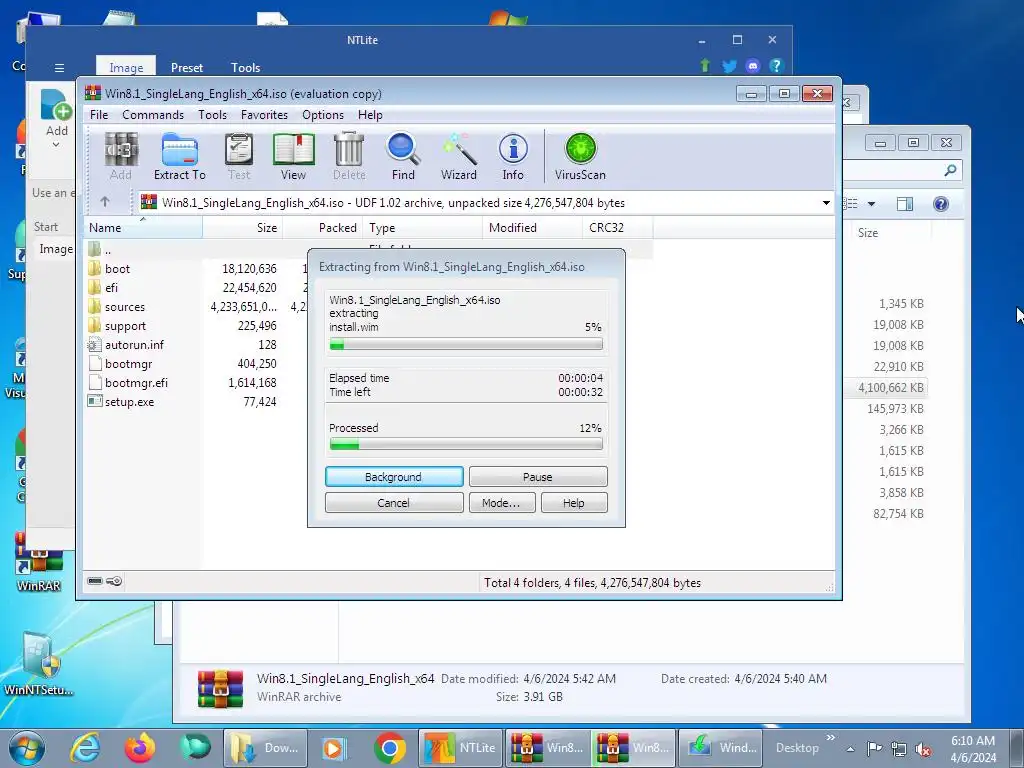Image resolution: width=1024 pixels, height=768 pixels.
Task: Click the taskbar clock showing 6:10 AM
Action: click(973, 748)
